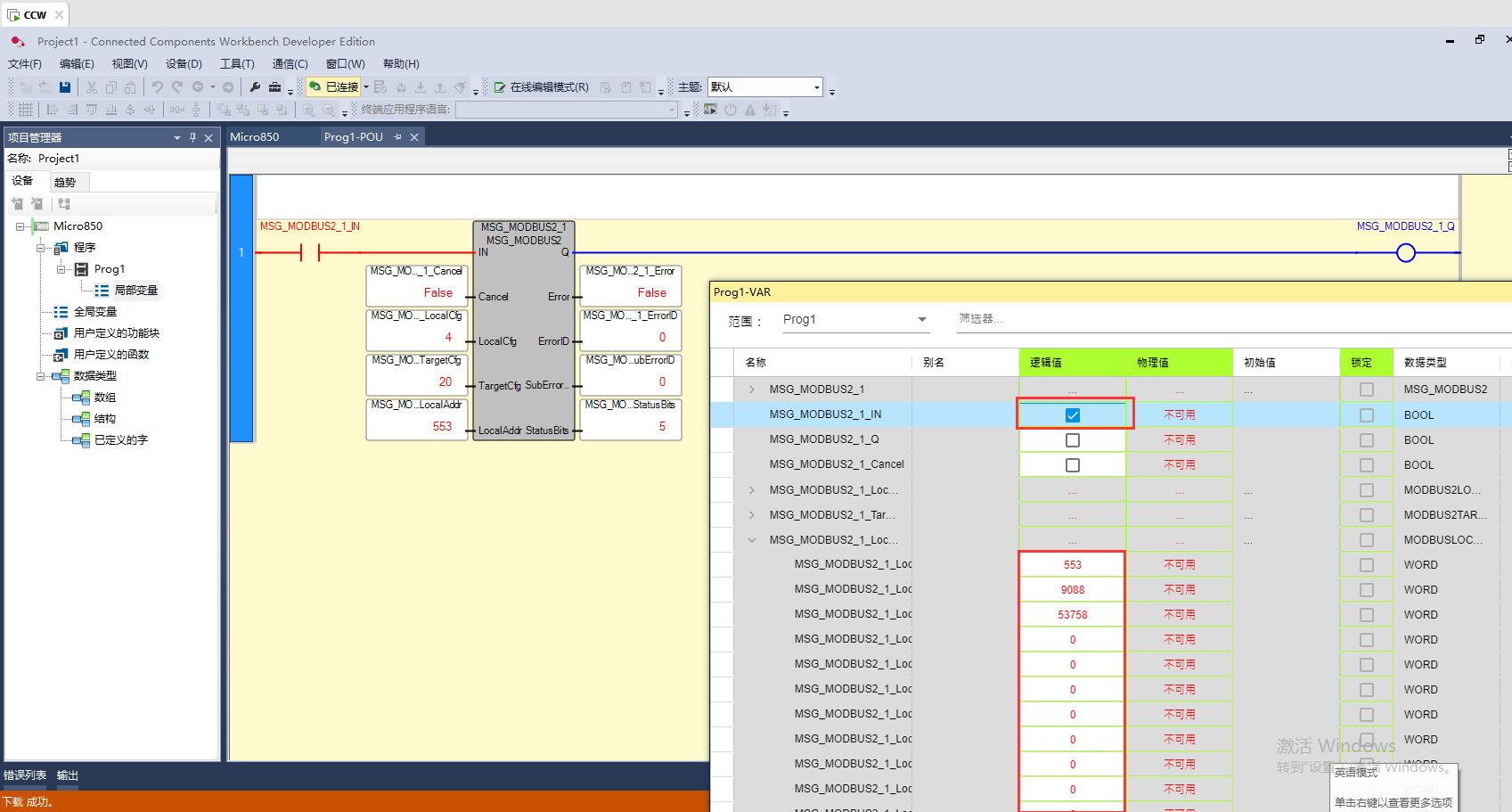Click the simulator icon right of language box
The width and height of the screenshot is (1512, 812).
tap(710, 110)
